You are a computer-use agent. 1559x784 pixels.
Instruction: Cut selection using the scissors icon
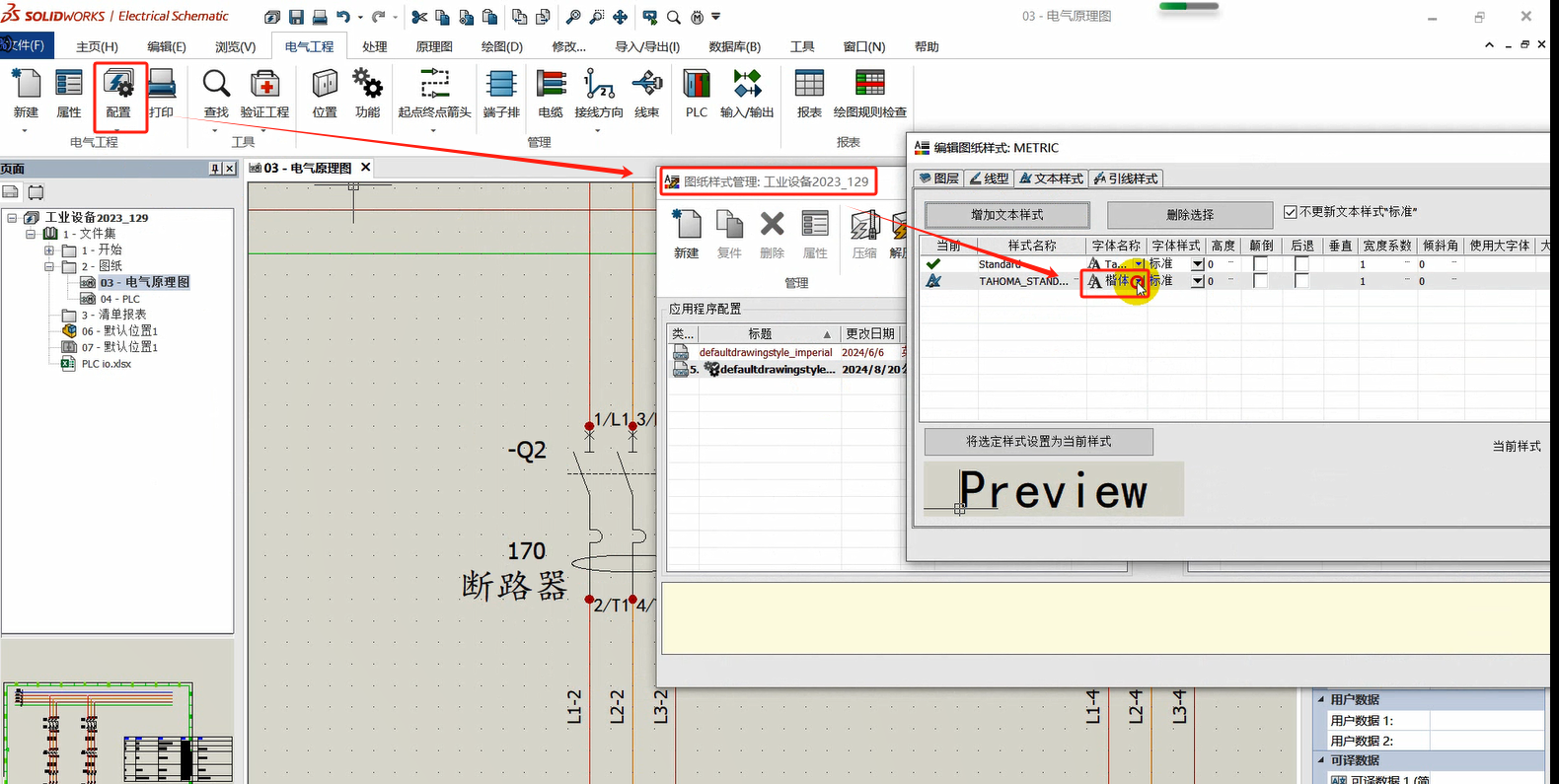coord(419,17)
